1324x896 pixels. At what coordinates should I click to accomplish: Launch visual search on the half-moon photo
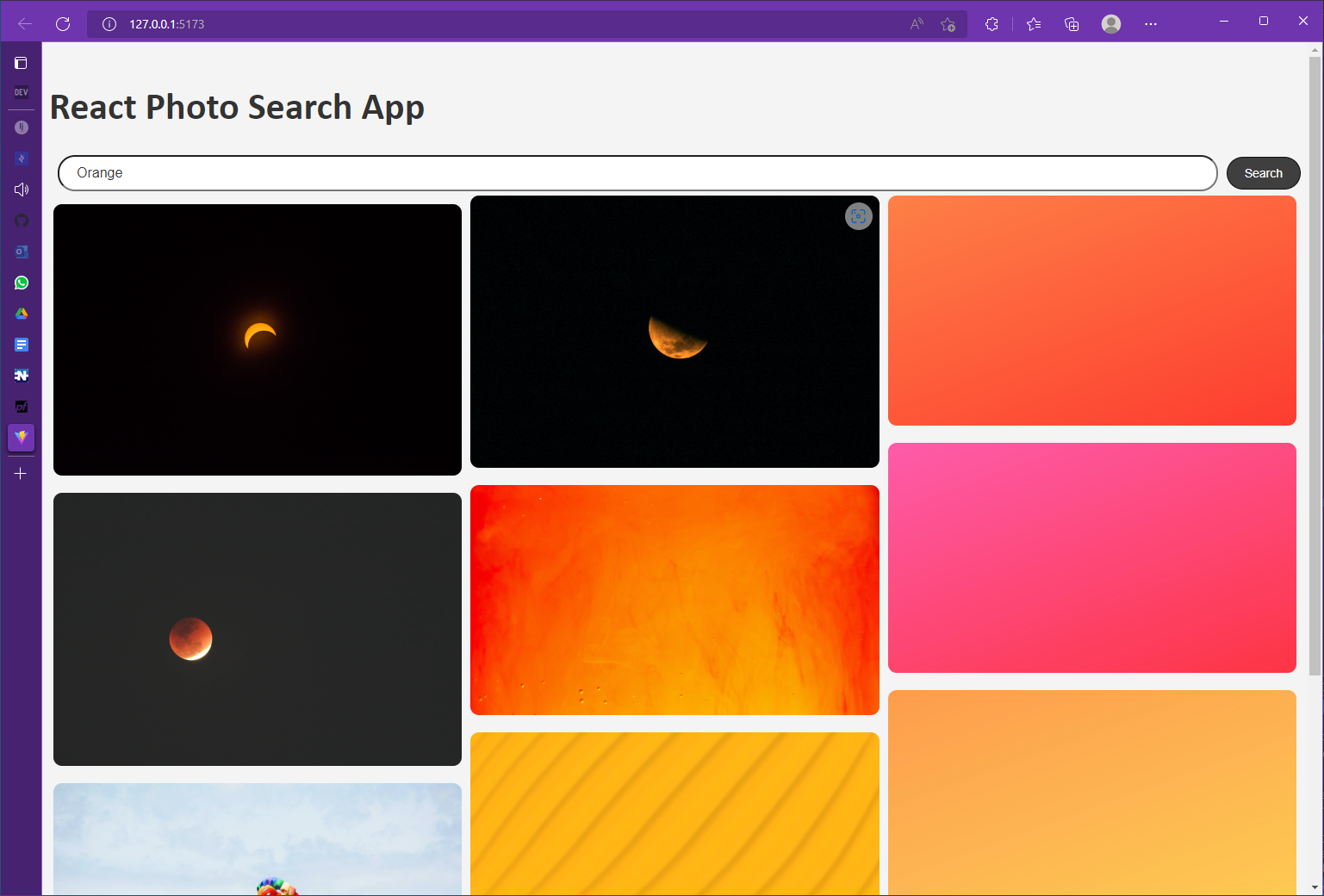(x=858, y=216)
